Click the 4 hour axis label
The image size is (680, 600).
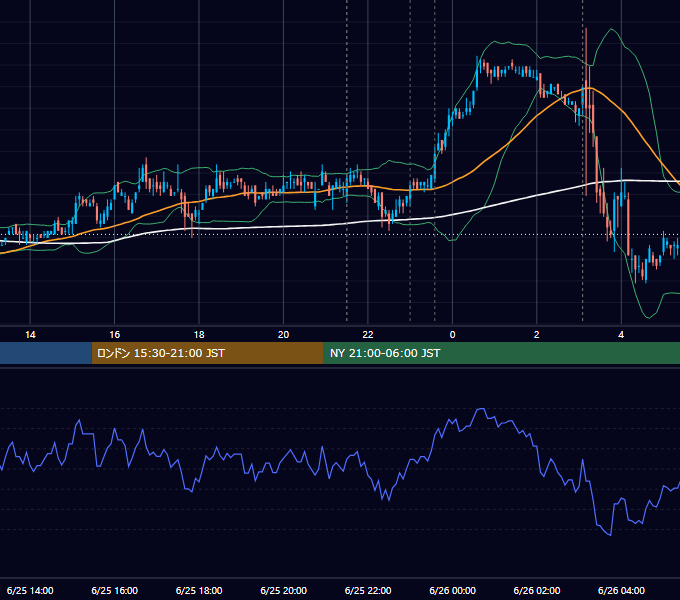[621, 335]
